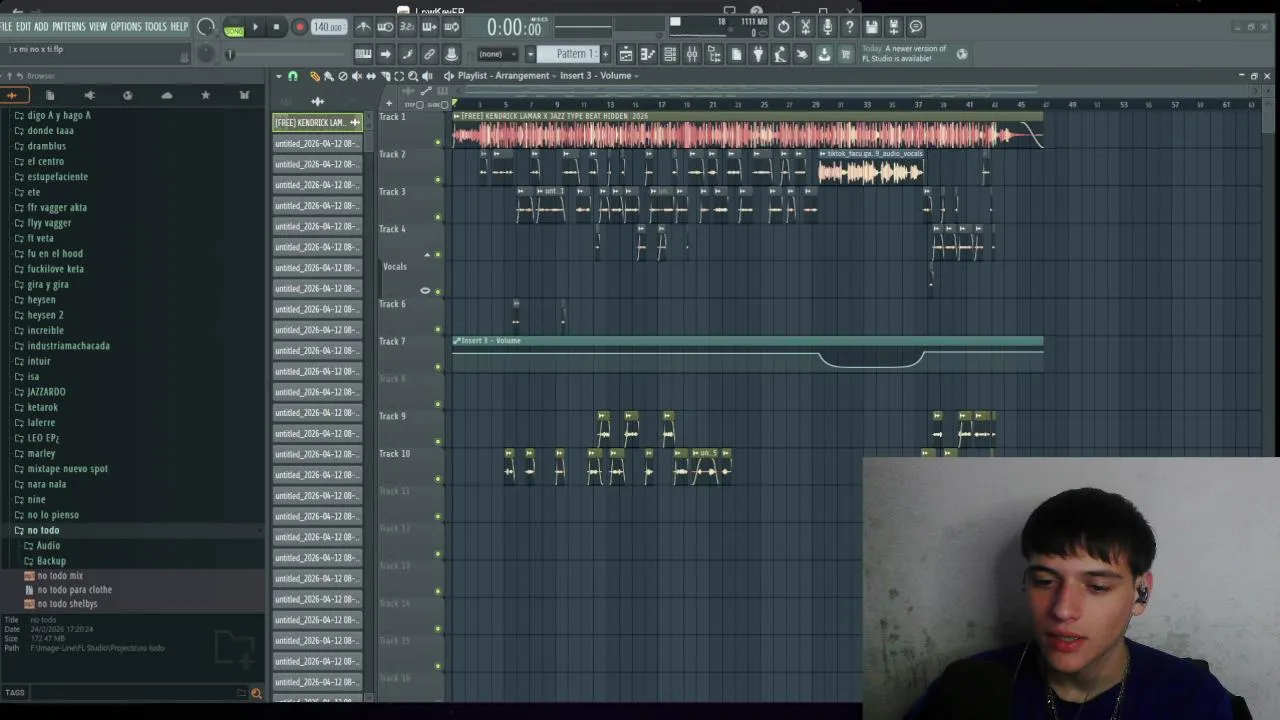Select the slice tool in playlist

(x=384, y=76)
